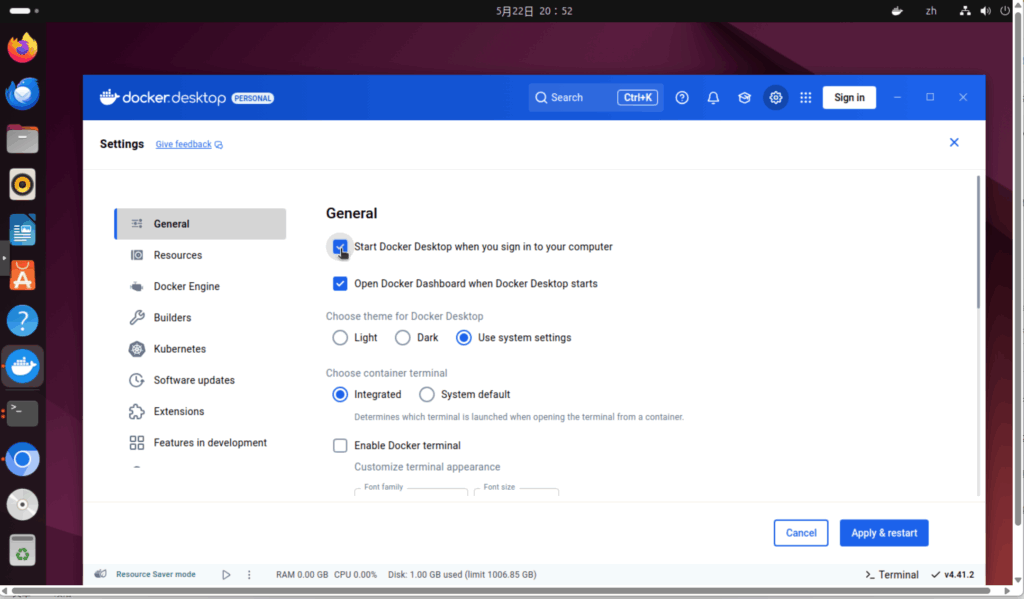Image resolution: width=1024 pixels, height=599 pixels.
Task: Click the volume icon in top bar
Action: (985, 10)
